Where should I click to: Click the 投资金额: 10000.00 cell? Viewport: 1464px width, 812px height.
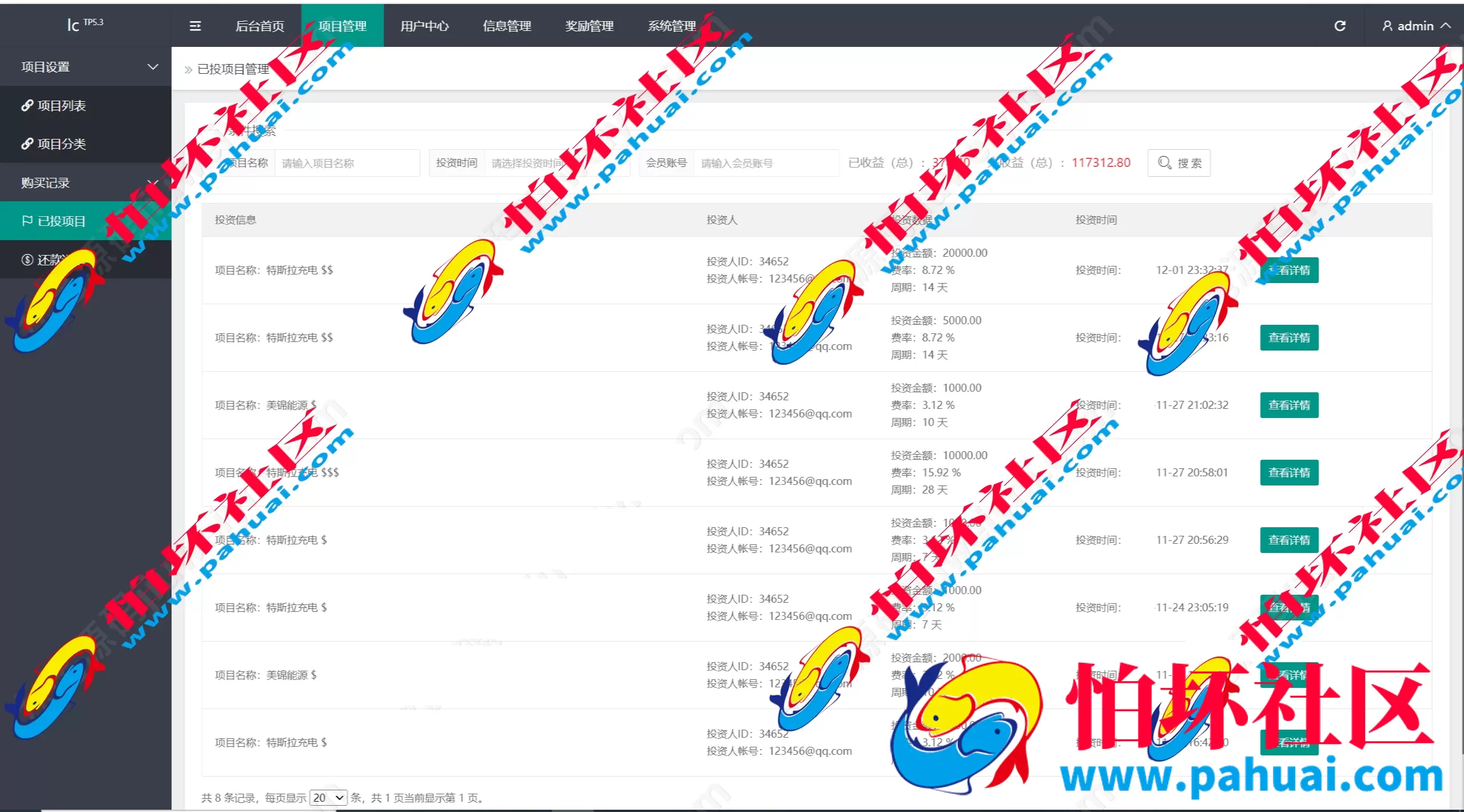click(x=939, y=455)
